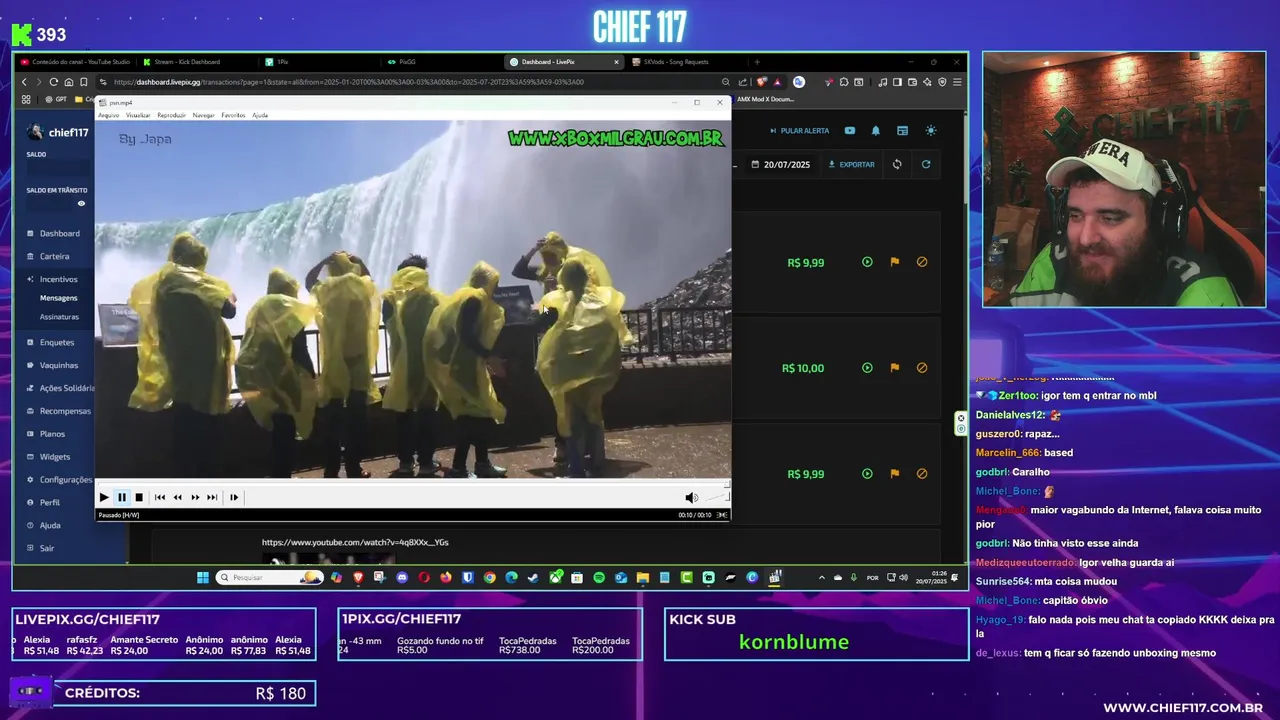Open the Arquivo menu in video player

tap(108, 115)
